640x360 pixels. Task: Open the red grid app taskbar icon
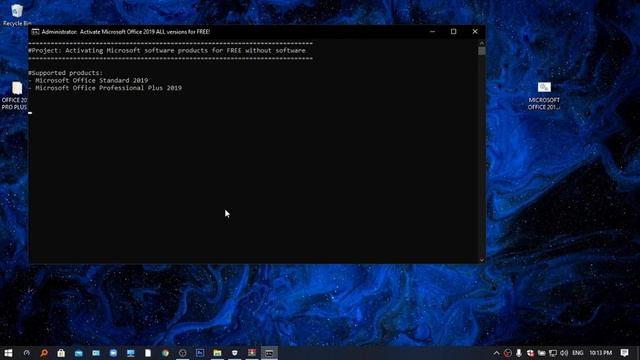coord(252,353)
